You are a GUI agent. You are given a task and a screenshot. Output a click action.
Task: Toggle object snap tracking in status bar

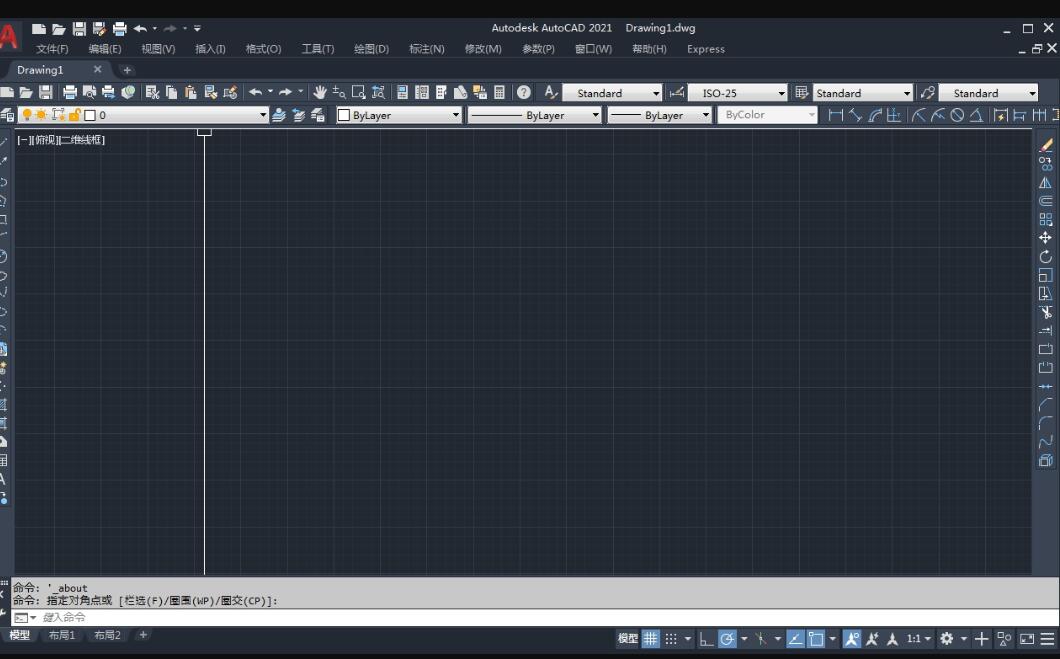point(796,638)
